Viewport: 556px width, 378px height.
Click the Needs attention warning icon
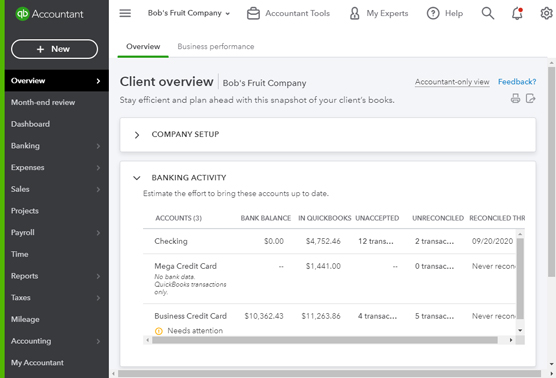pos(159,331)
